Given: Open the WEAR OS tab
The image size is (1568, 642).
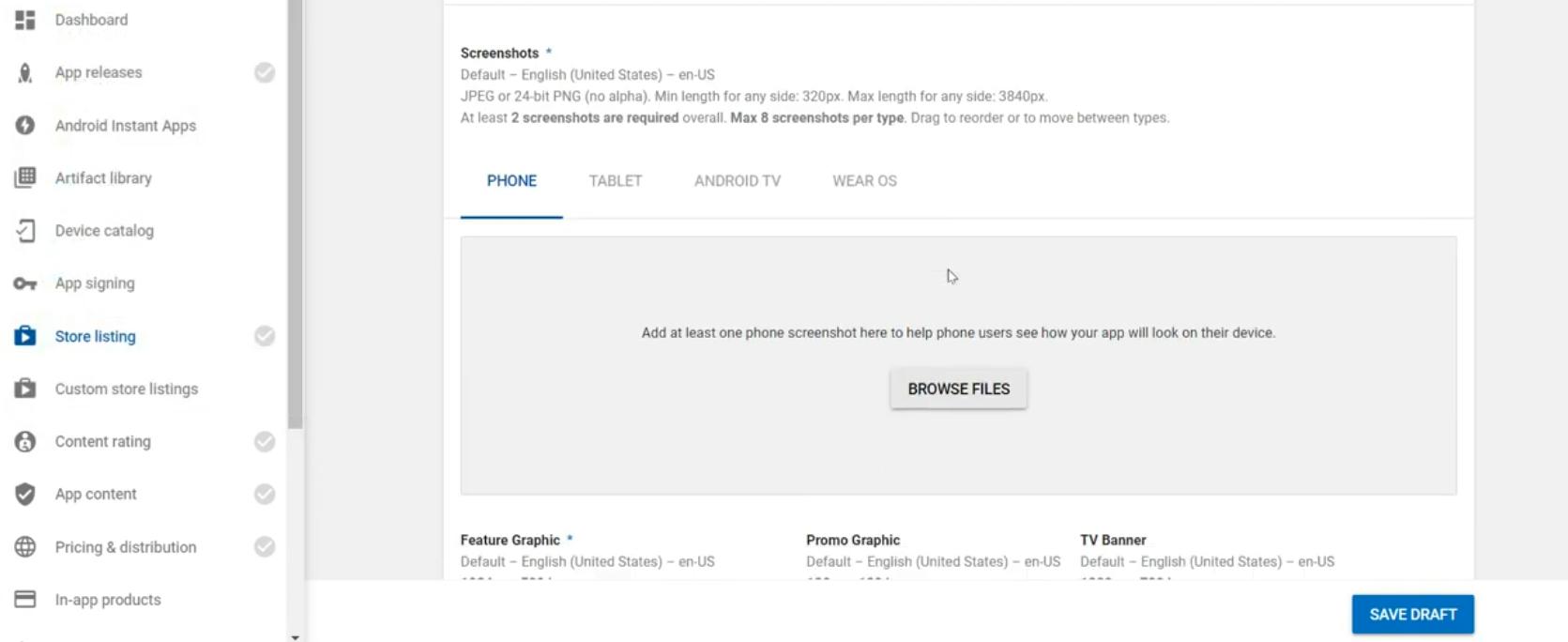Looking at the screenshot, I should click(864, 181).
